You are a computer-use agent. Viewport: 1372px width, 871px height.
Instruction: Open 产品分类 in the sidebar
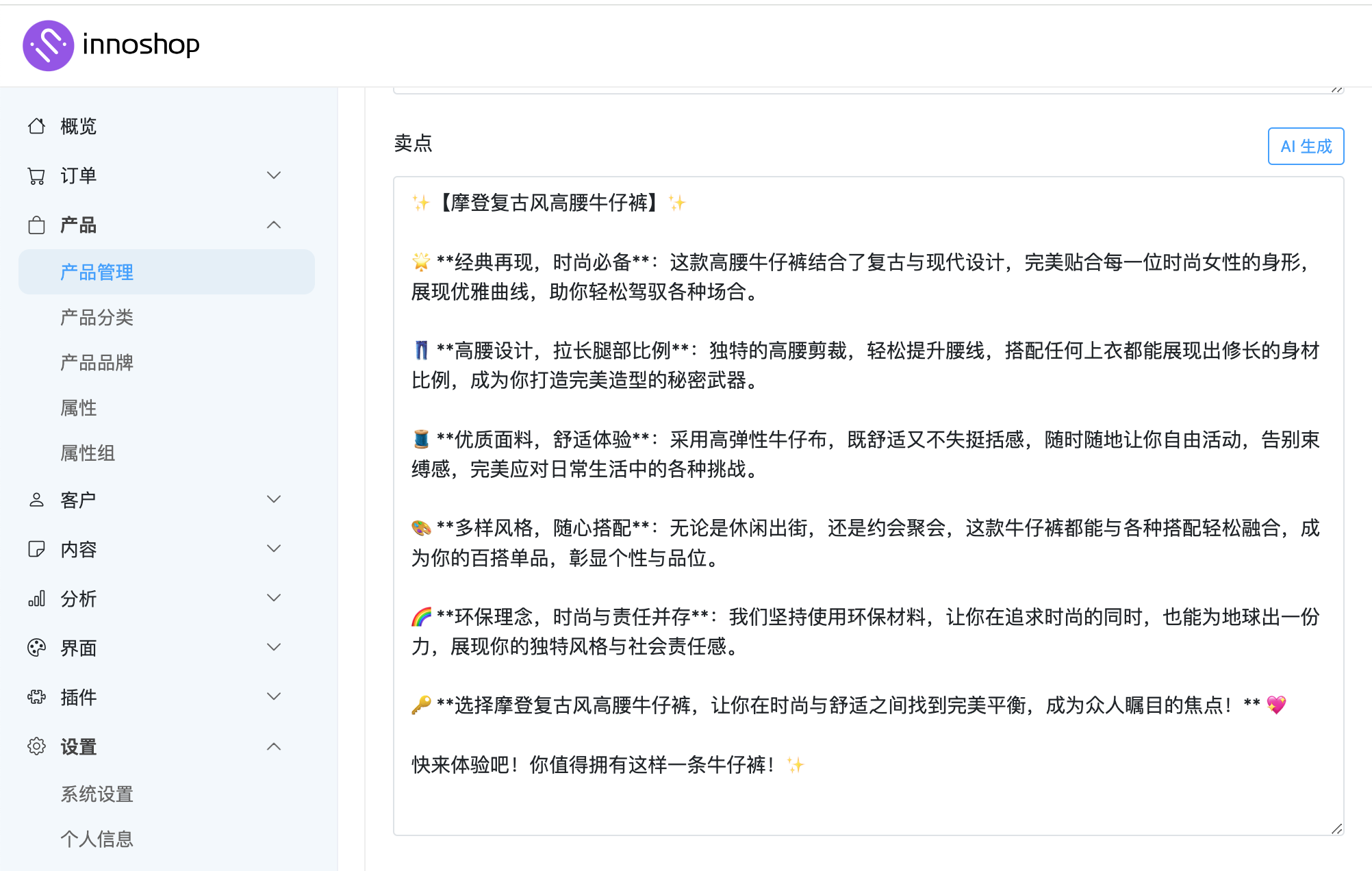[97, 317]
